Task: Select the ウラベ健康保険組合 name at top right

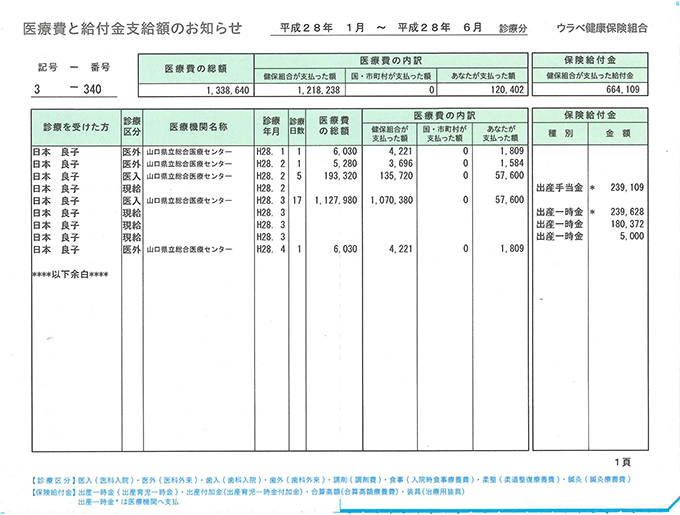Action: pos(602,28)
